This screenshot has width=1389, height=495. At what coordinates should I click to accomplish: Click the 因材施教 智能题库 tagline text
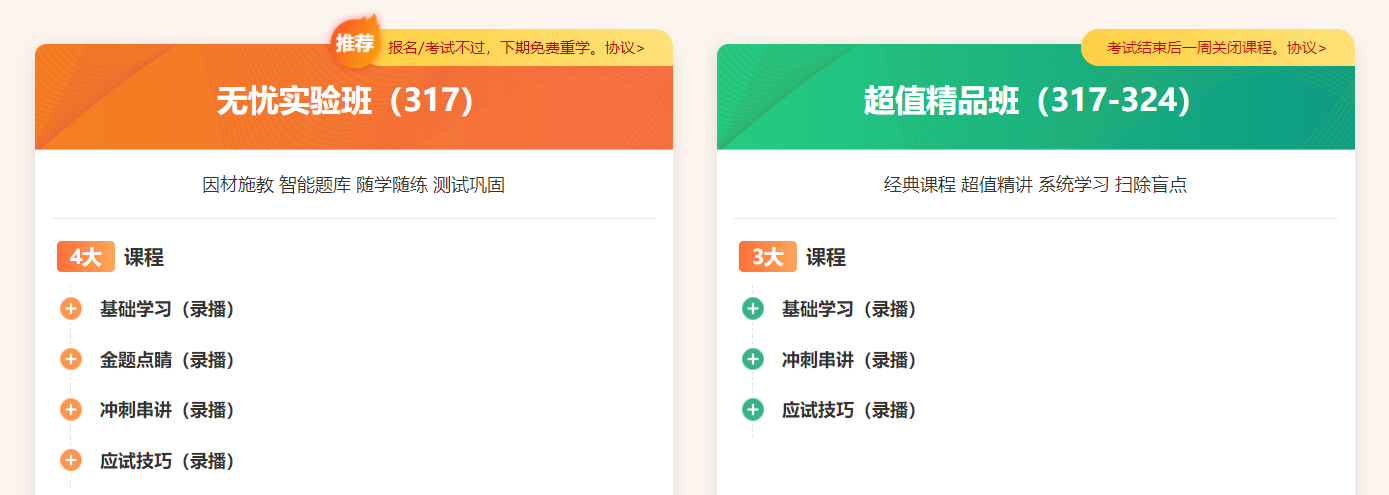click(353, 185)
